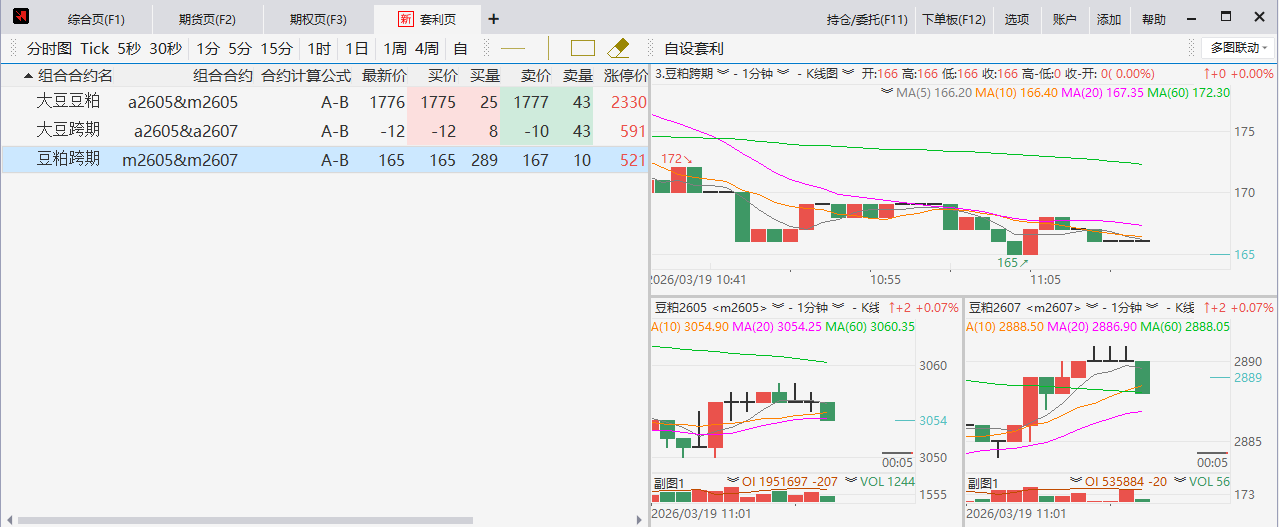Open the 多图联动 dropdown
This screenshot has height=527, width=1279.
(1238, 48)
